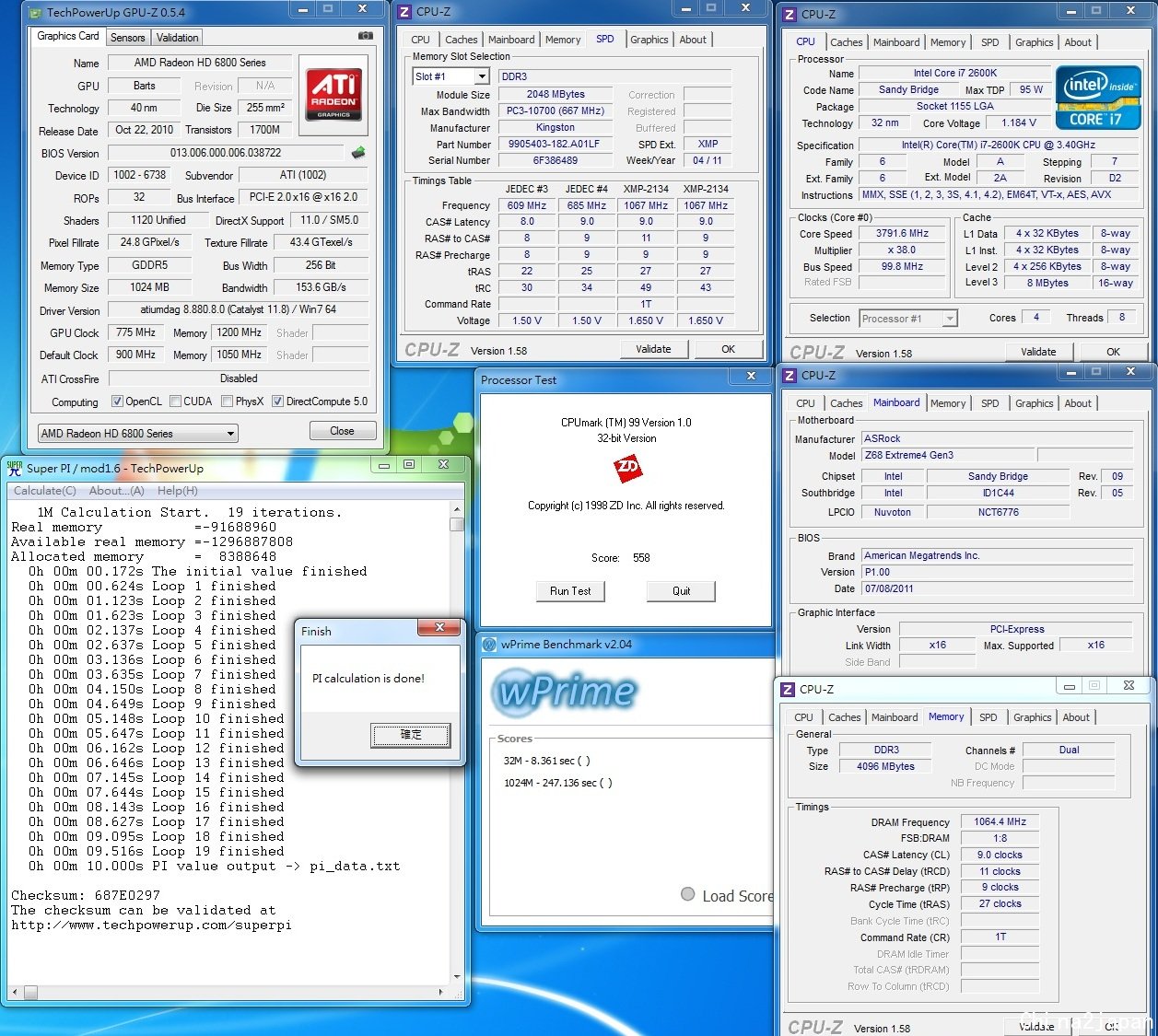The height and width of the screenshot is (1036, 1158).
Task: Open the AMD Radeon HD 6800 Series dropdown
Action: pyautogui.click(x=138, y=433)
